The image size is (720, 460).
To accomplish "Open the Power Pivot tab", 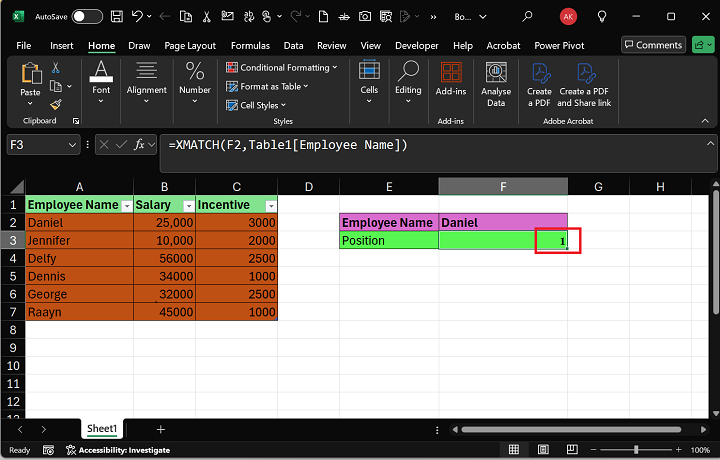I will (x=559, y=45).
